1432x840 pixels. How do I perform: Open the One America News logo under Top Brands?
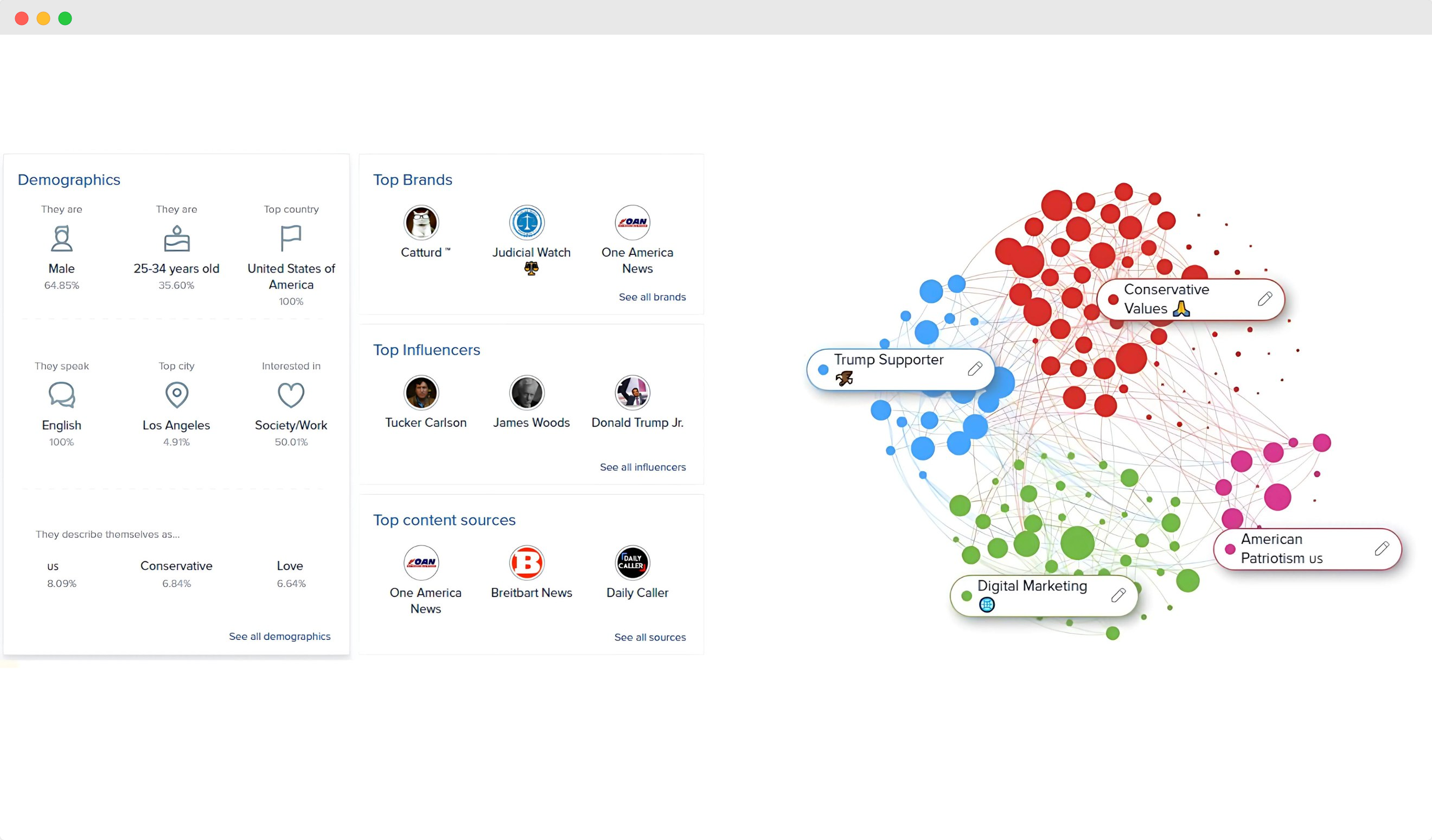(632, 223)
